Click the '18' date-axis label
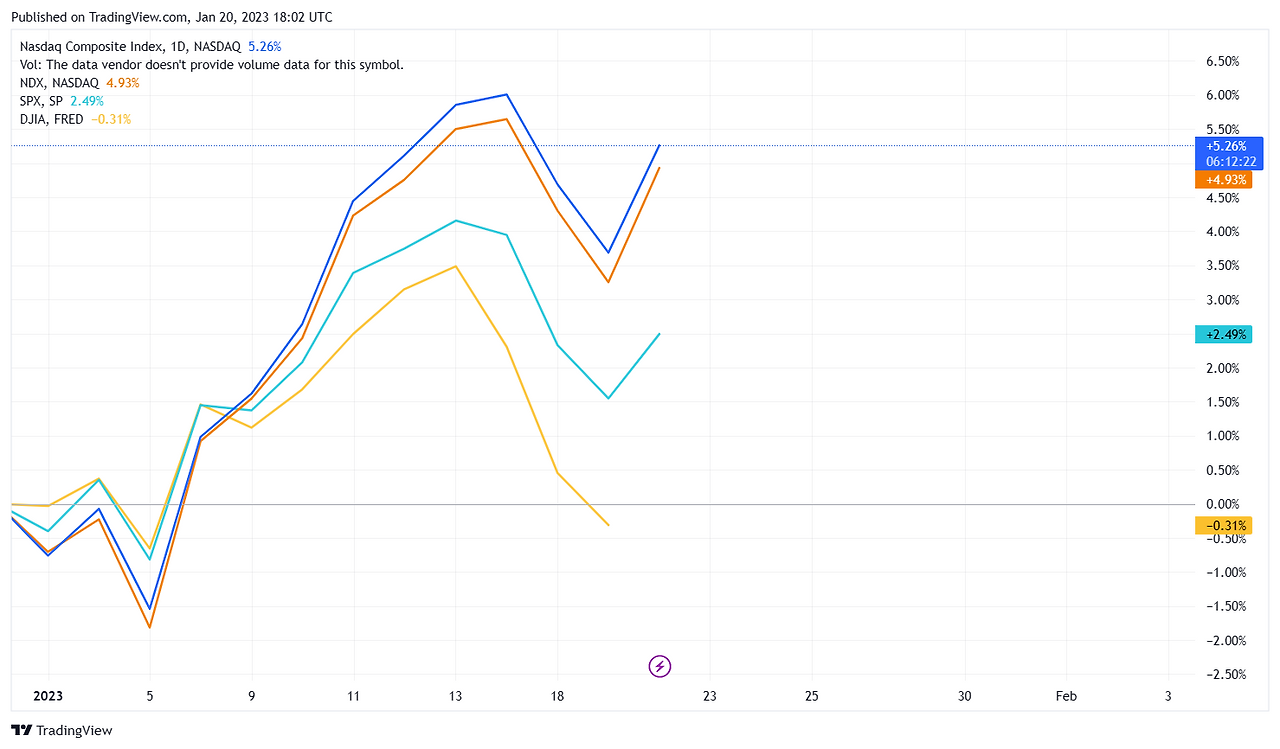The image size is (1280, 749). pos(557,696)
